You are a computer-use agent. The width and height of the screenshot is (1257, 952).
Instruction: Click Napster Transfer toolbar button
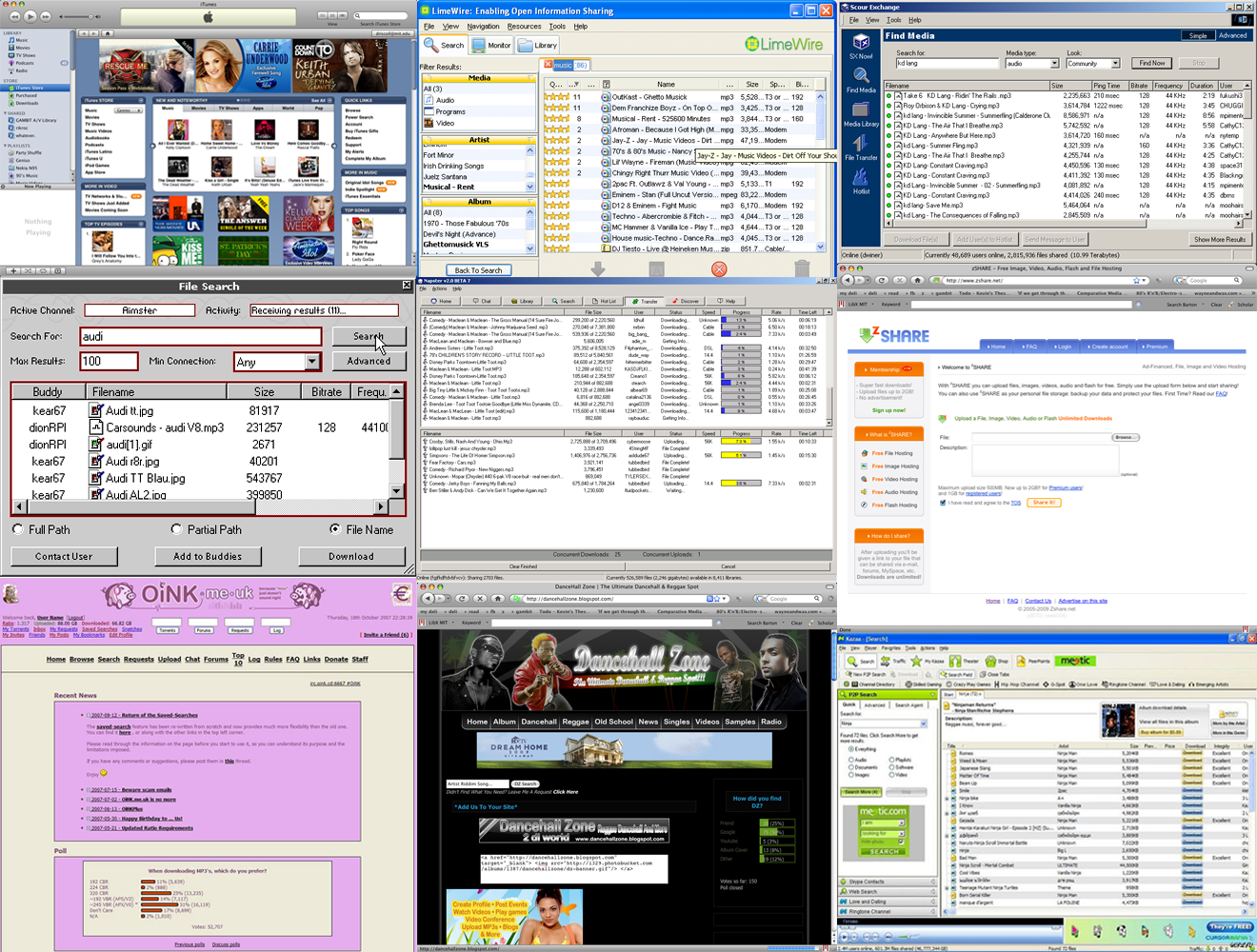[x=646, y=301]
